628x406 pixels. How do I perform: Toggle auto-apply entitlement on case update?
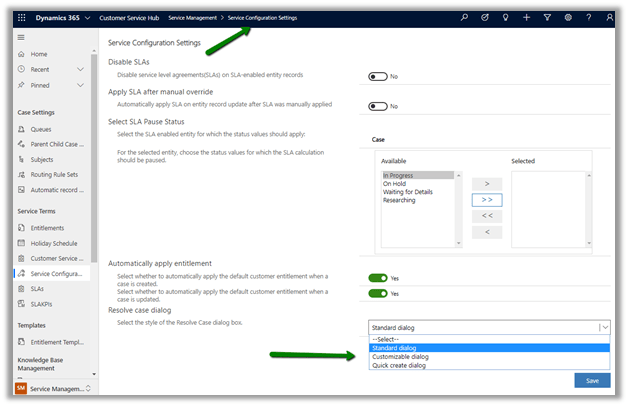378,293
